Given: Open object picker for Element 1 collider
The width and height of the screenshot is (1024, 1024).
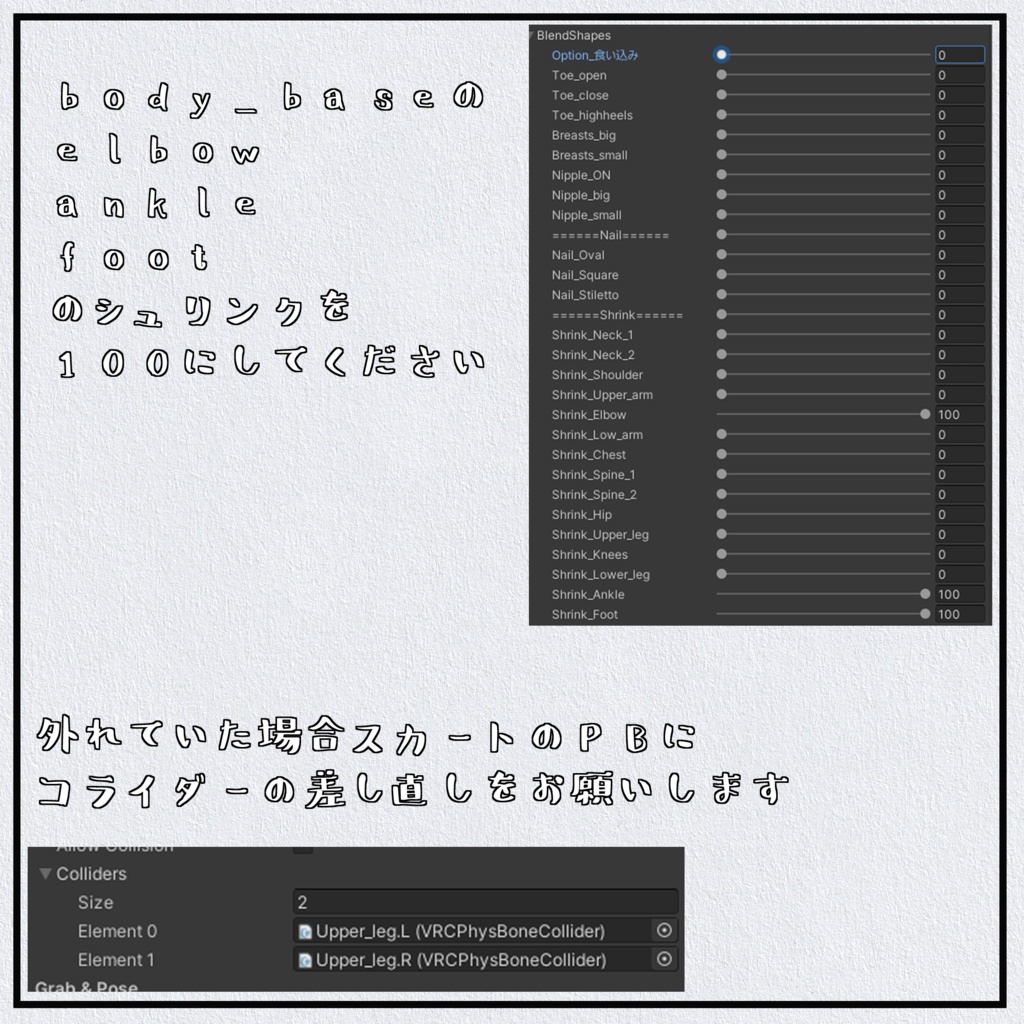Looking at the screenshot, I should [664, 959].
